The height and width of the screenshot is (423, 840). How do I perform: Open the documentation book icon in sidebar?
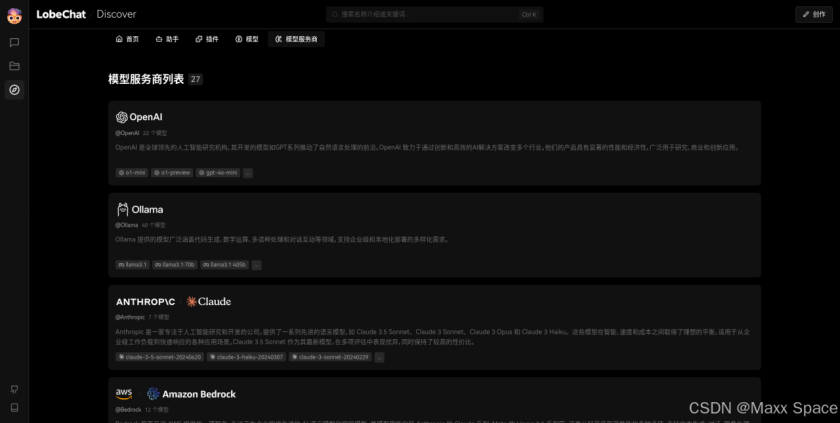(x=14, y=407)
